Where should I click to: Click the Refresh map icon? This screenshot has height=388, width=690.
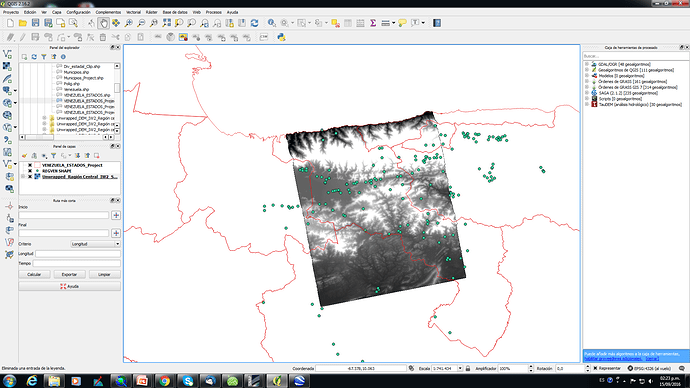(254, 23)
